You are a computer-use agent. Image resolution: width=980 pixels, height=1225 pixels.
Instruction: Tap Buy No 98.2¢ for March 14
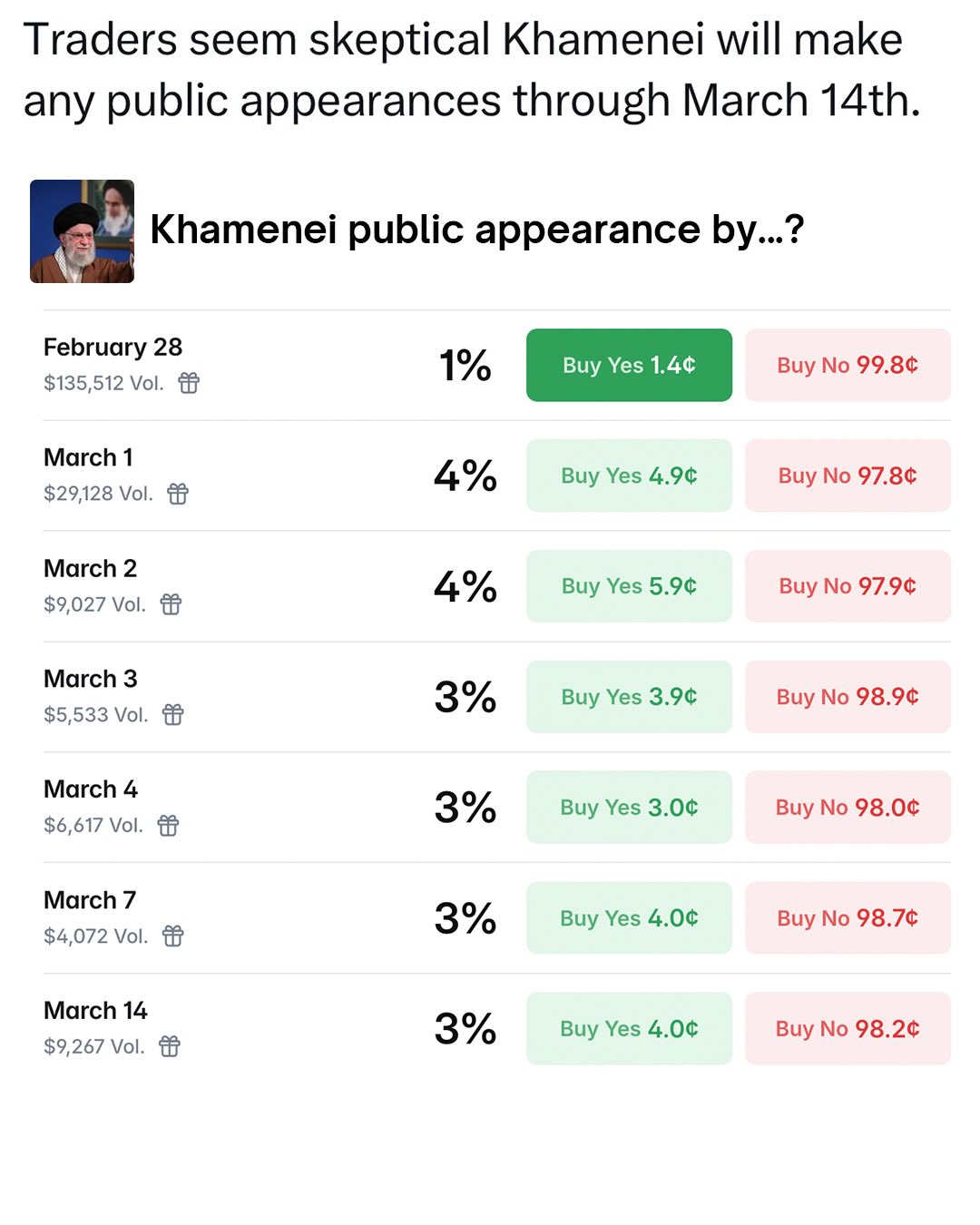coord(848,1029)
